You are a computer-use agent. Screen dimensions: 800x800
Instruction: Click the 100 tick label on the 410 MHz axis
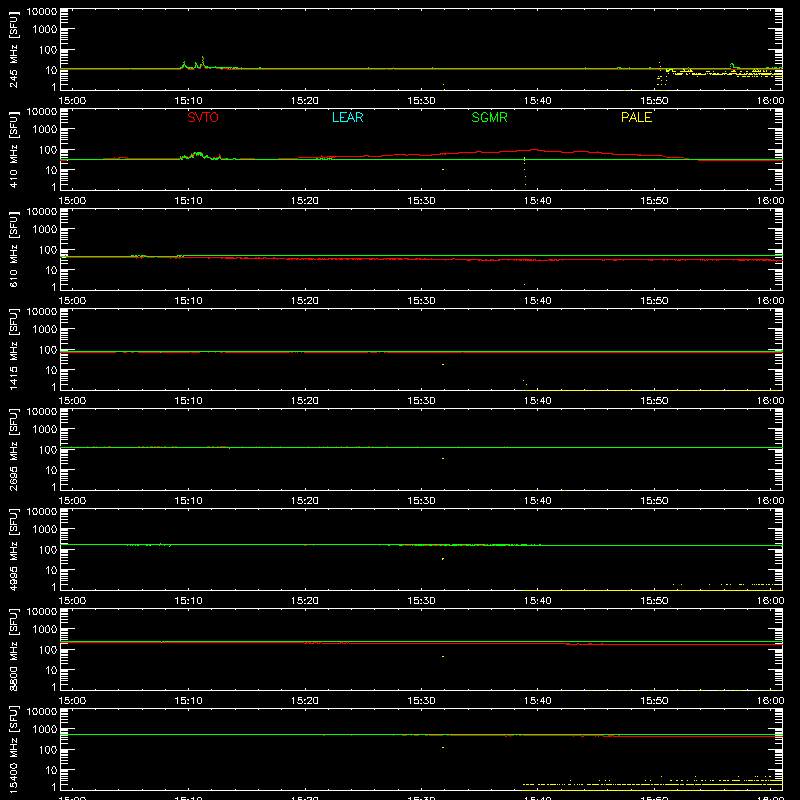coord(48,150)
